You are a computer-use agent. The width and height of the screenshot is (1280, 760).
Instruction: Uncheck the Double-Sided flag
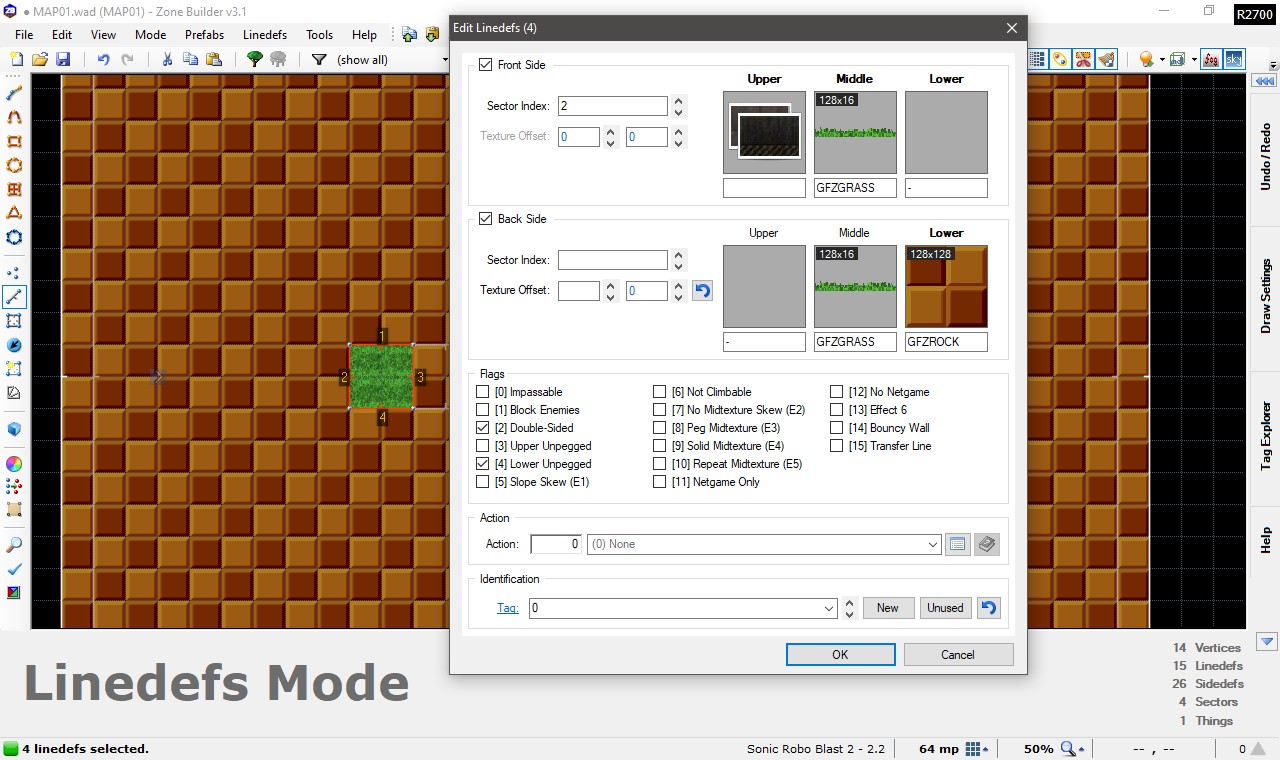click(484, 428)
